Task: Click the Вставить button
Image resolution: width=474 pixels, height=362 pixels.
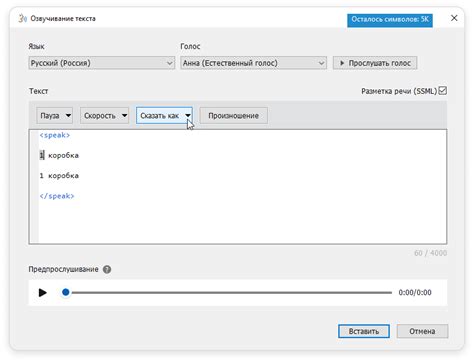Action: [x=364, y=331]
